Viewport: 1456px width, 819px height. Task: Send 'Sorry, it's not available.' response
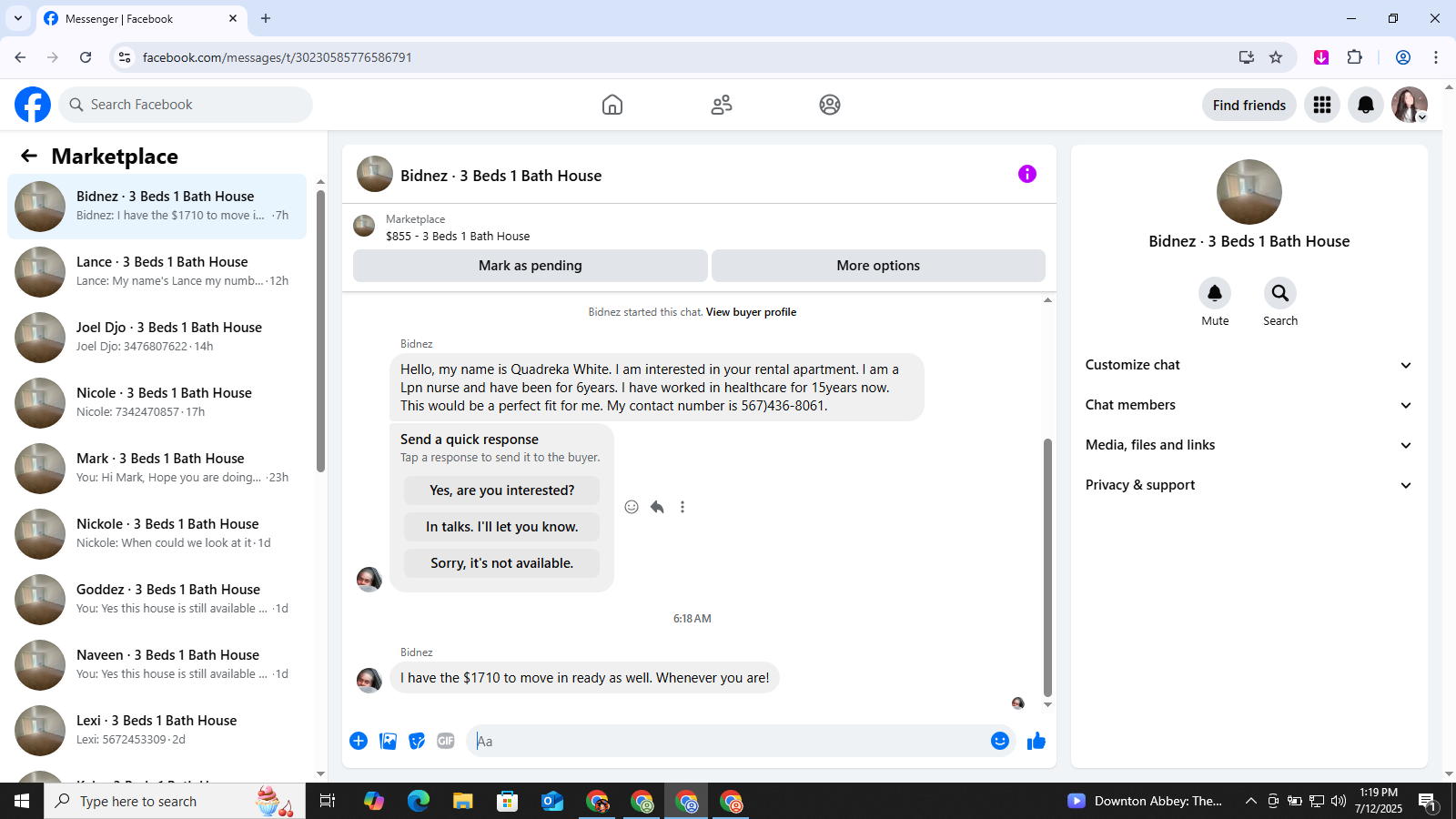(502, 563)
